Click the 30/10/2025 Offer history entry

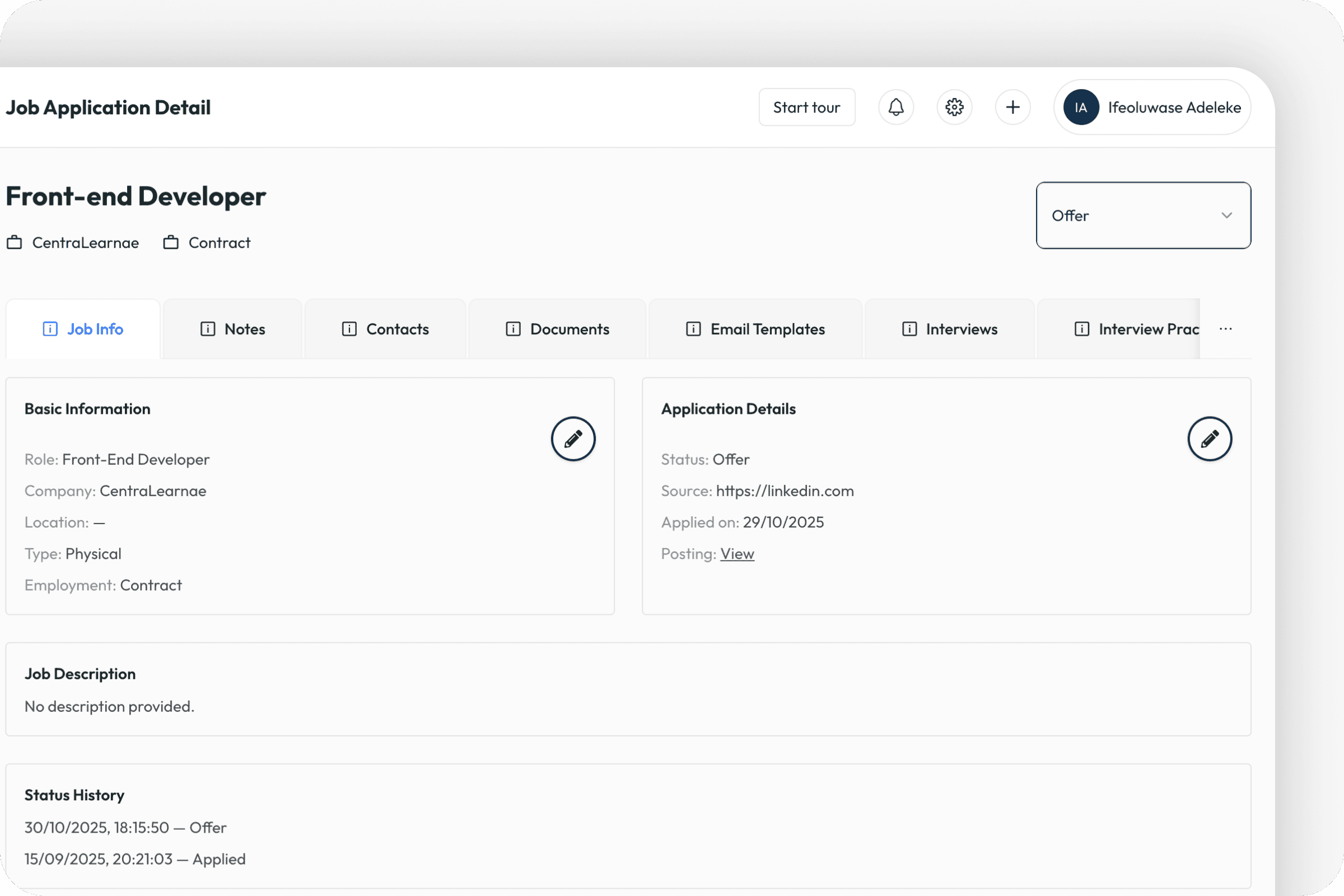click(x=125, y=828)
